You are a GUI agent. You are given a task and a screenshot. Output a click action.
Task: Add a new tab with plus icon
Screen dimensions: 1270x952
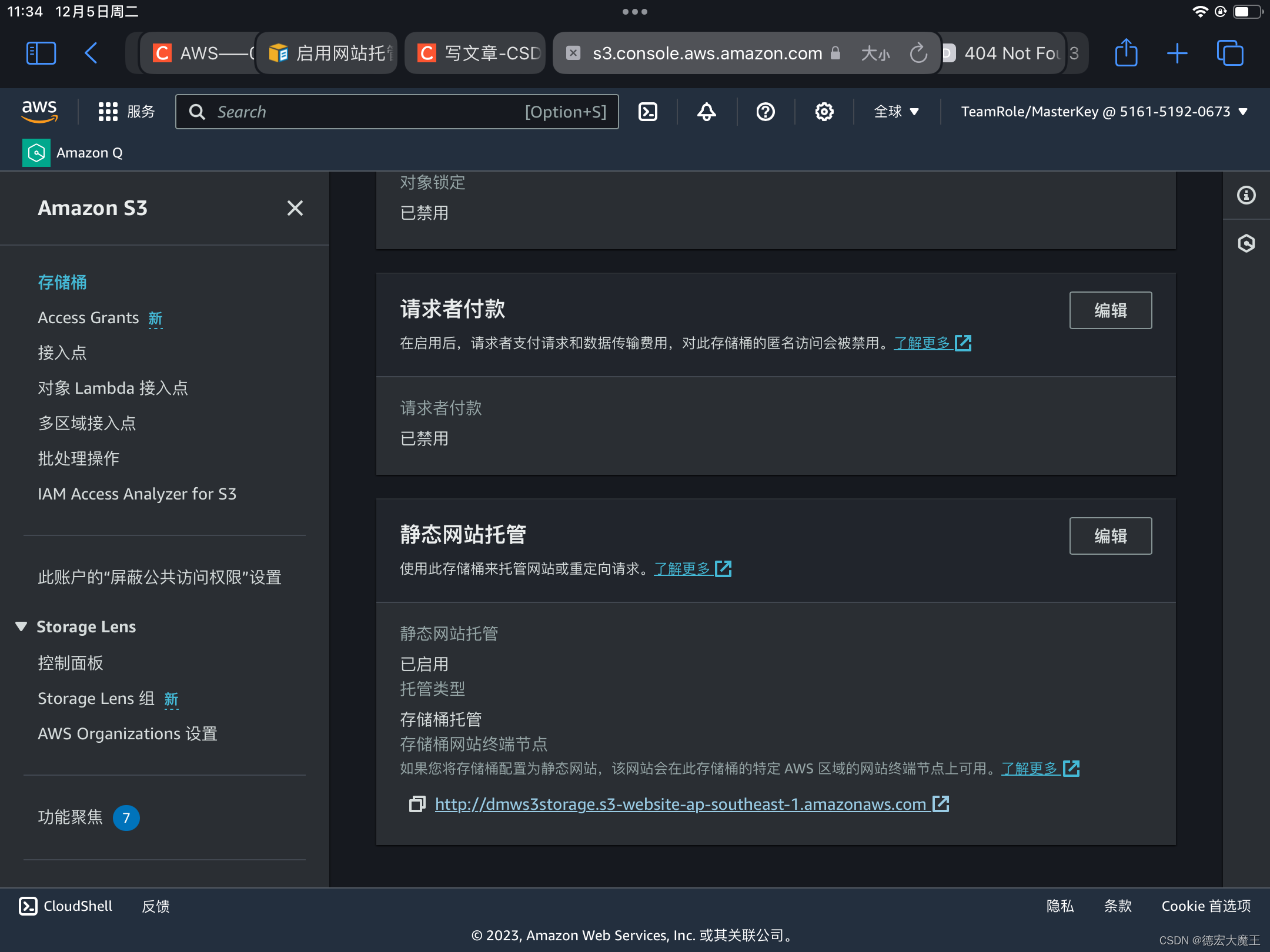(1177, 53)
